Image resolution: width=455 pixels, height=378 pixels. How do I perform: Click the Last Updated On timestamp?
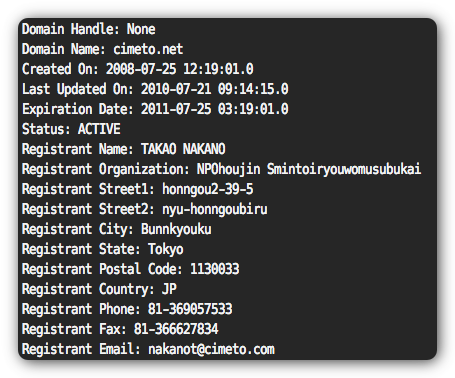pyautogui.click(x=214, y=89)
